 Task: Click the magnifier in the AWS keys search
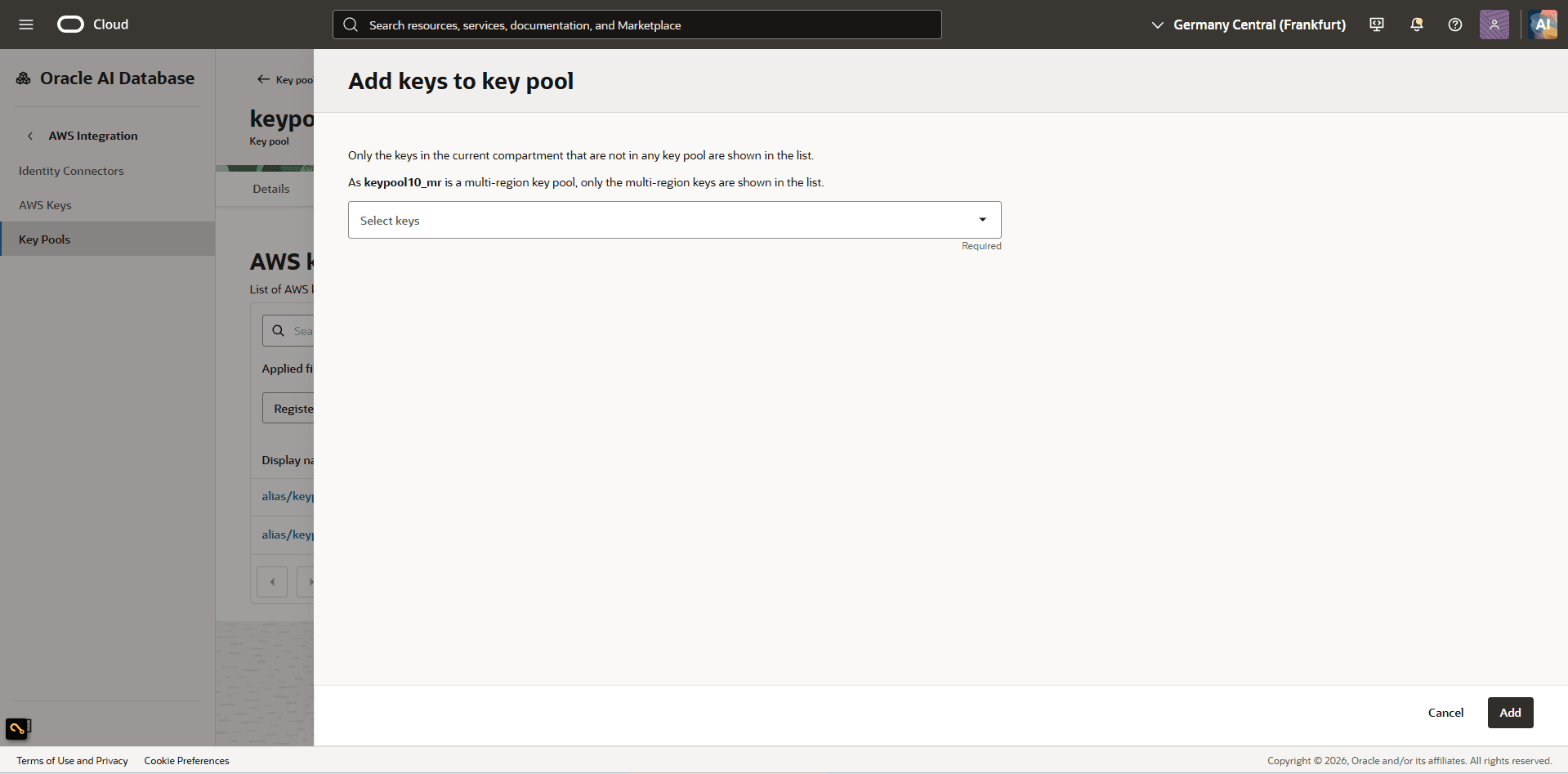(x=278, y=331)
